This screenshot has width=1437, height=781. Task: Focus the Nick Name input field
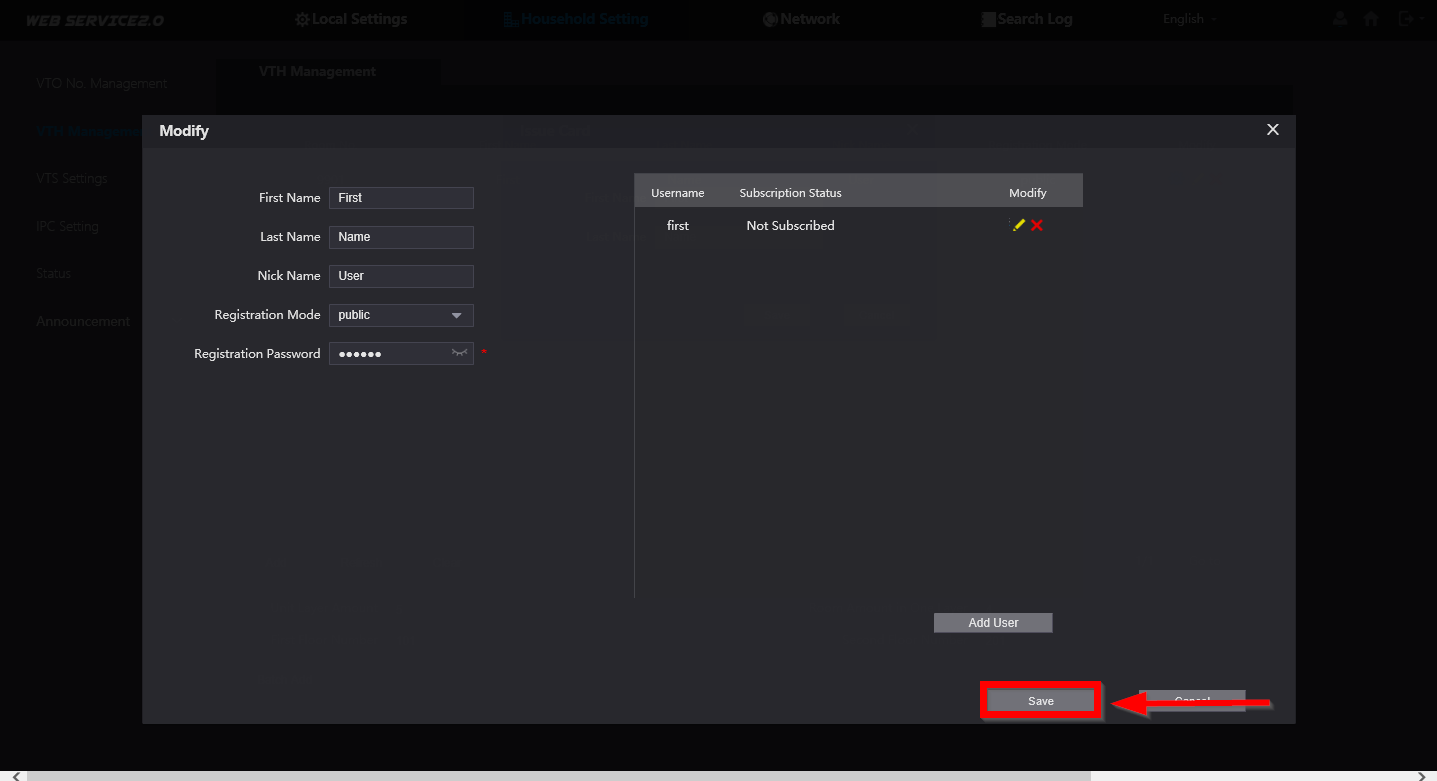[401, 276]
